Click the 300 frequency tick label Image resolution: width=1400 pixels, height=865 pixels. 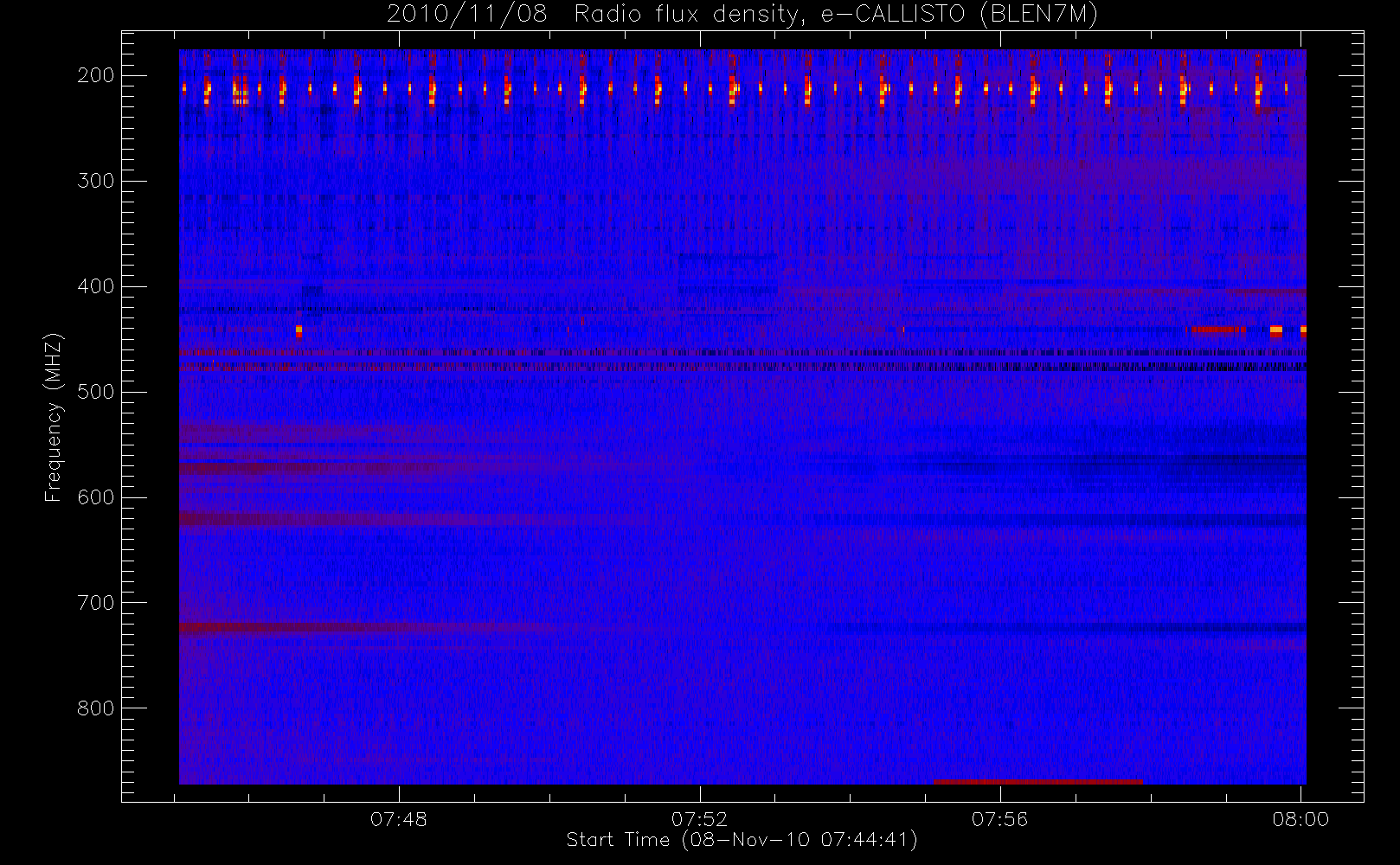pyautogui.click(x=96, y=181)
